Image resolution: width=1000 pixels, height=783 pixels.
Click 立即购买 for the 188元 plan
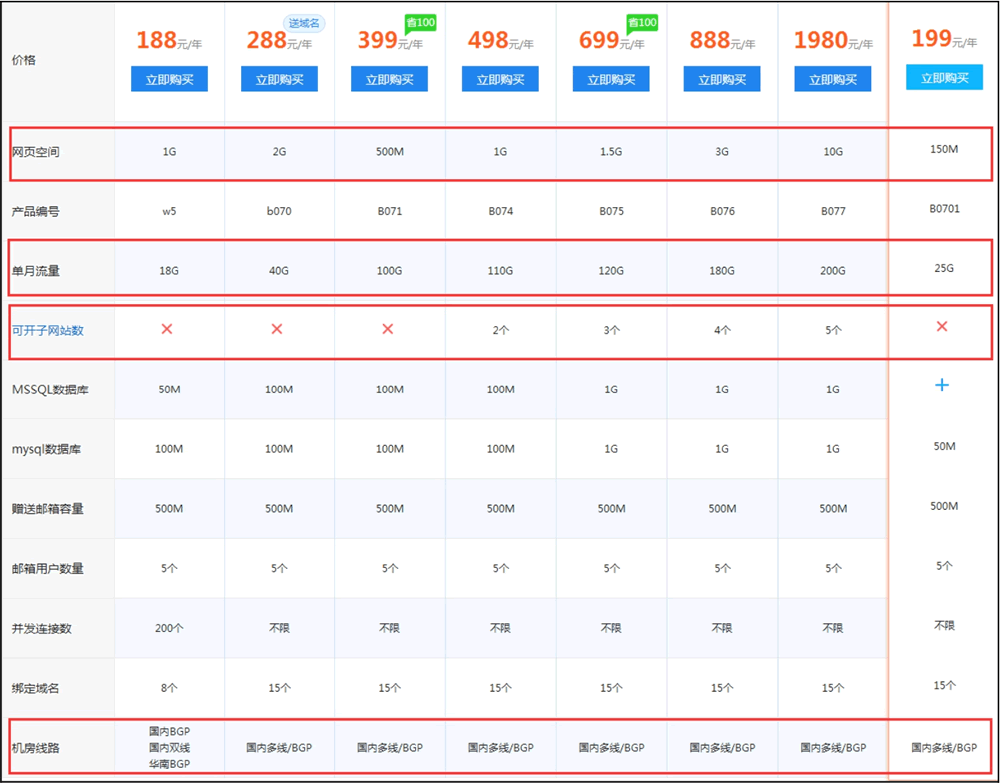click(169, 79)
